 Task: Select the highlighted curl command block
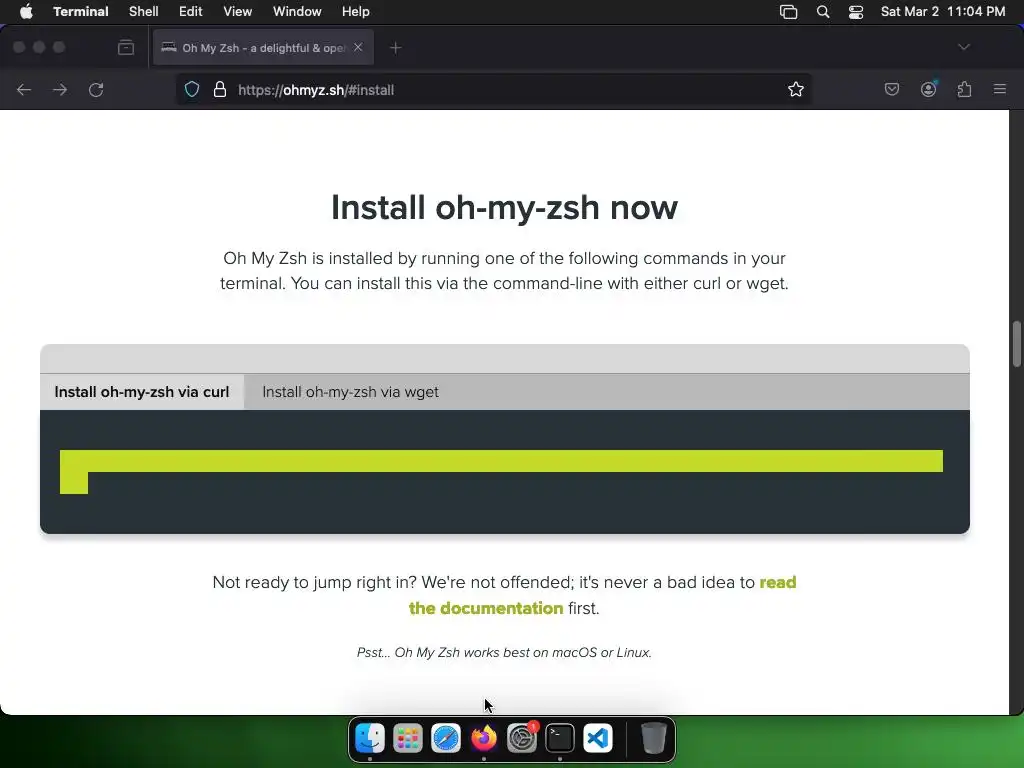[x=501, y=472]
